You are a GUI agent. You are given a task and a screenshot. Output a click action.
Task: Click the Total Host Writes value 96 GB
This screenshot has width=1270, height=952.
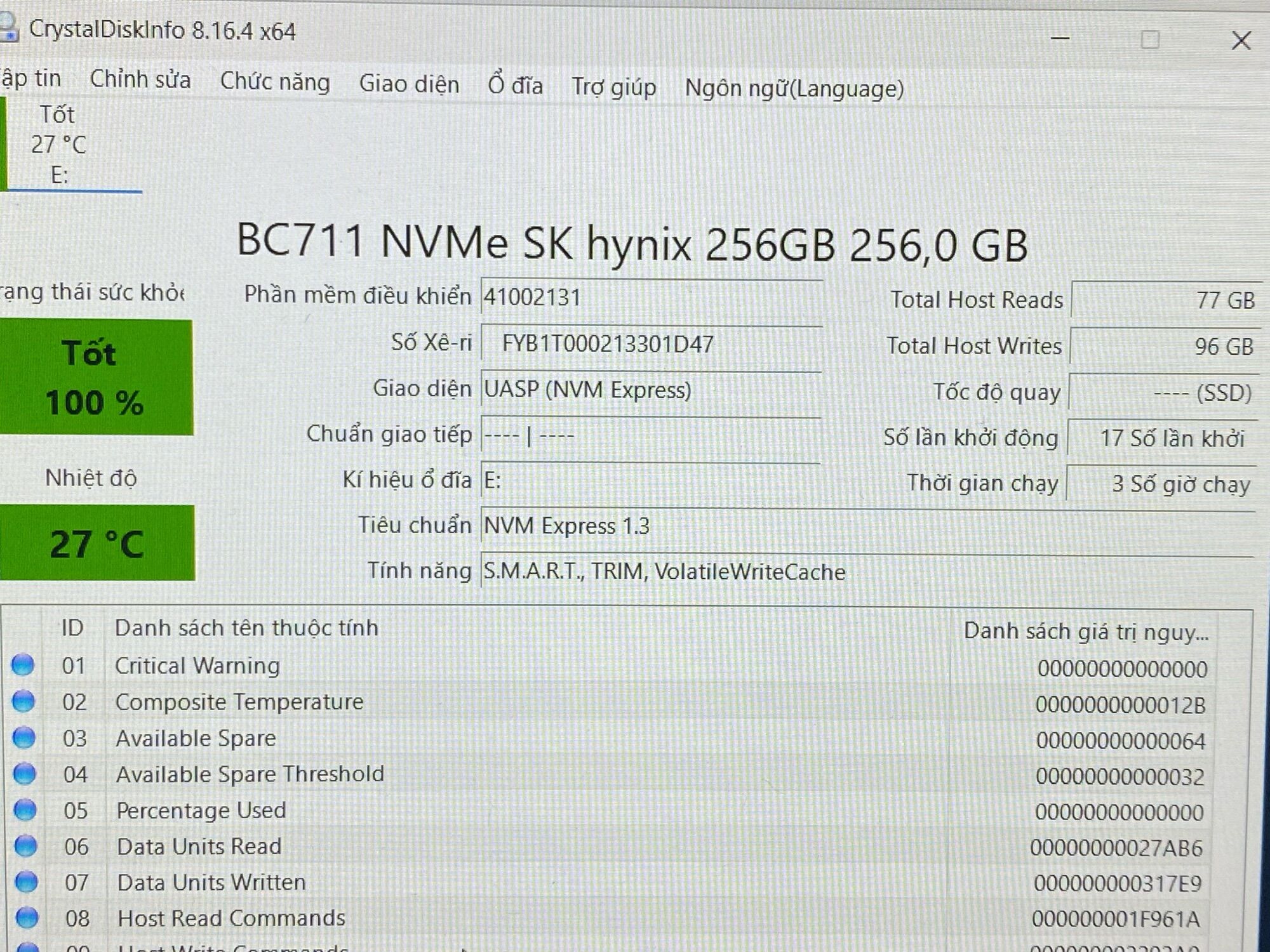point(1165,346)
